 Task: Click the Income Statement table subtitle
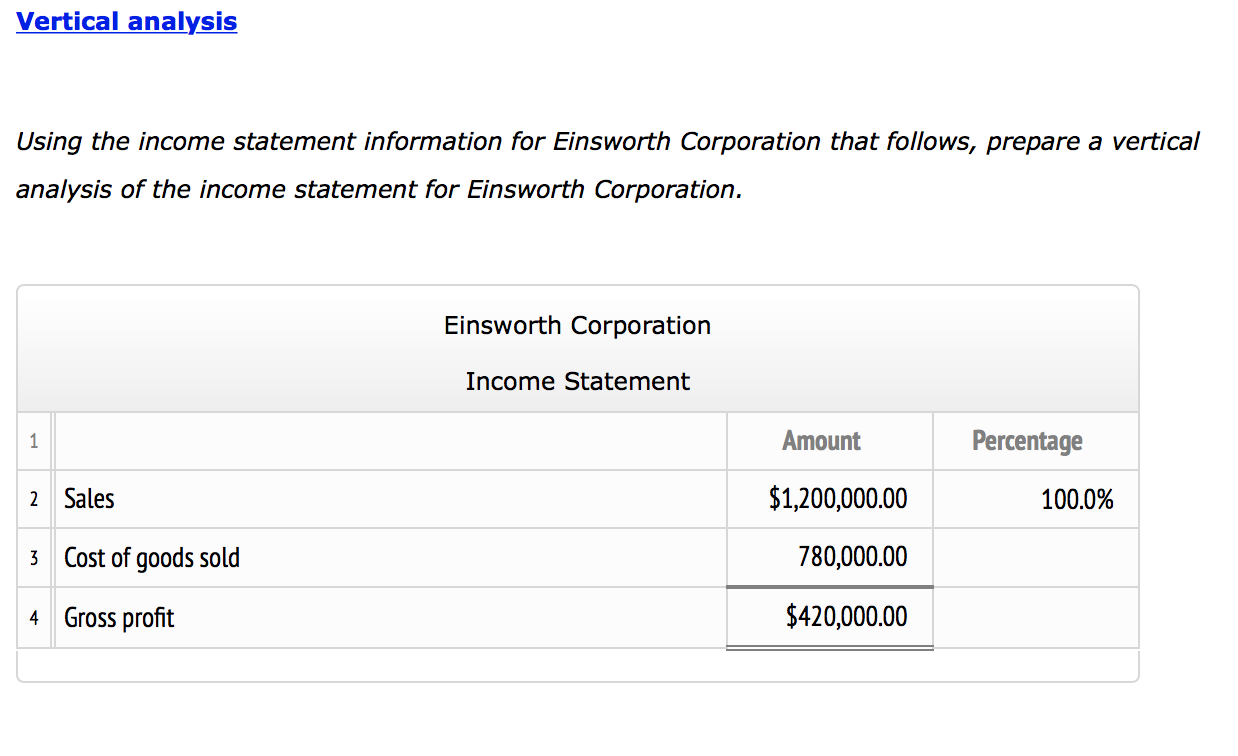[577, 381]
